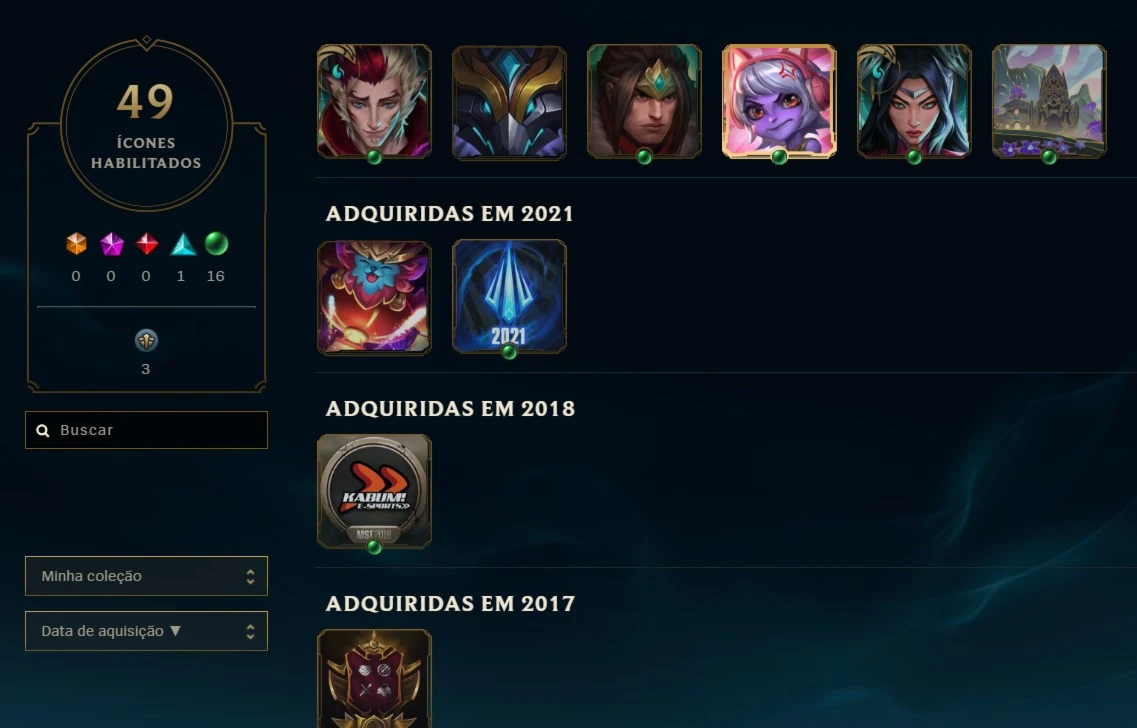Filter by the orange Ultimate rarity gem
The image size is (1137, 728).
(x=76, y=244)
